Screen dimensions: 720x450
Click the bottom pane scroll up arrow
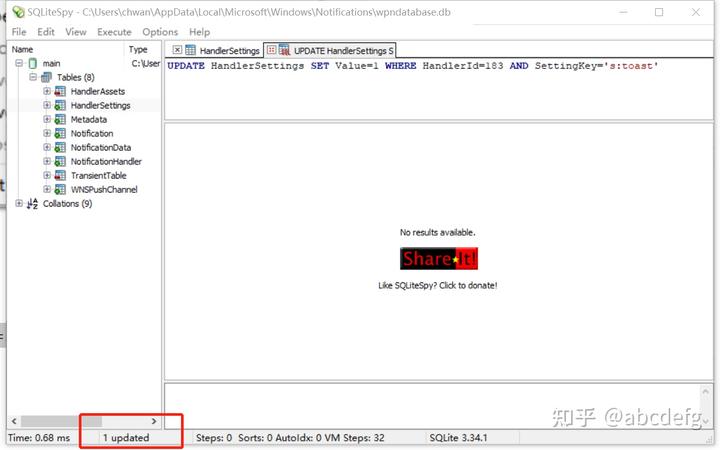coord(706,392)
